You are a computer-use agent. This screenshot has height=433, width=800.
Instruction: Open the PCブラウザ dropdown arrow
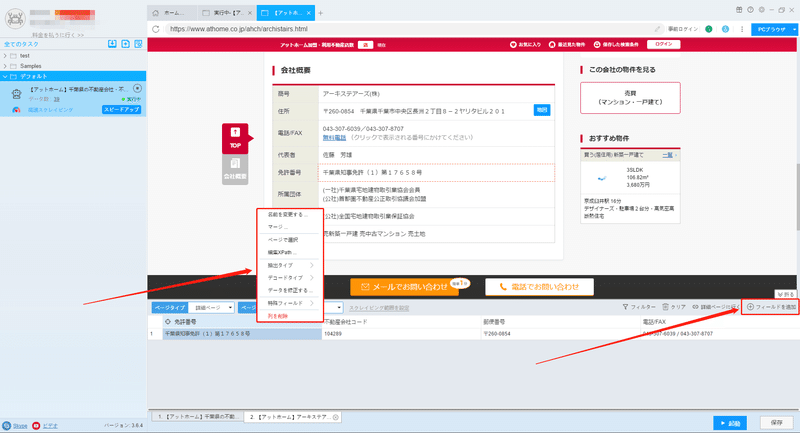coord(794,30)
